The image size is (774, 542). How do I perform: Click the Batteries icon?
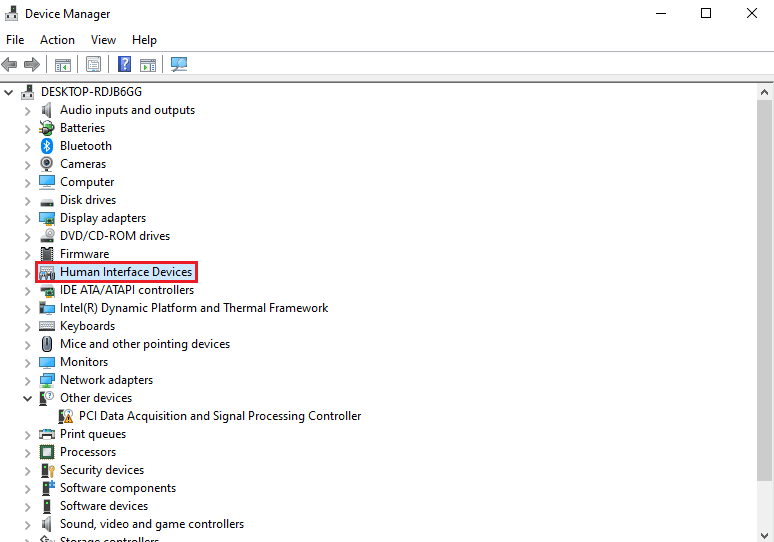coord(46,128)
